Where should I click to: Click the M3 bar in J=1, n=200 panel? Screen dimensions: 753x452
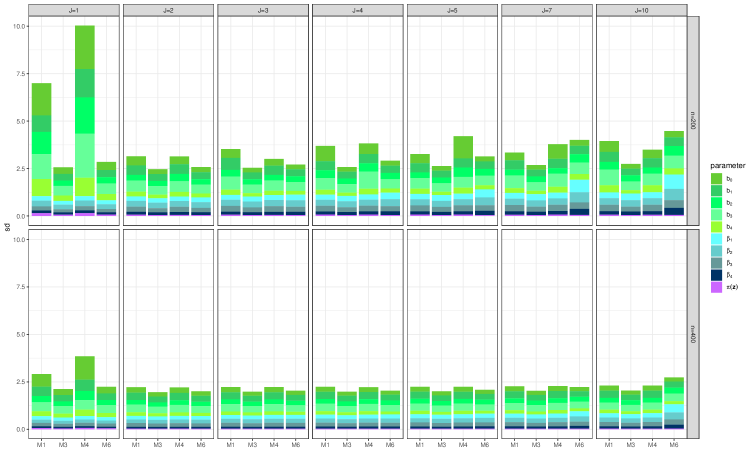click(x=63, y=192)
